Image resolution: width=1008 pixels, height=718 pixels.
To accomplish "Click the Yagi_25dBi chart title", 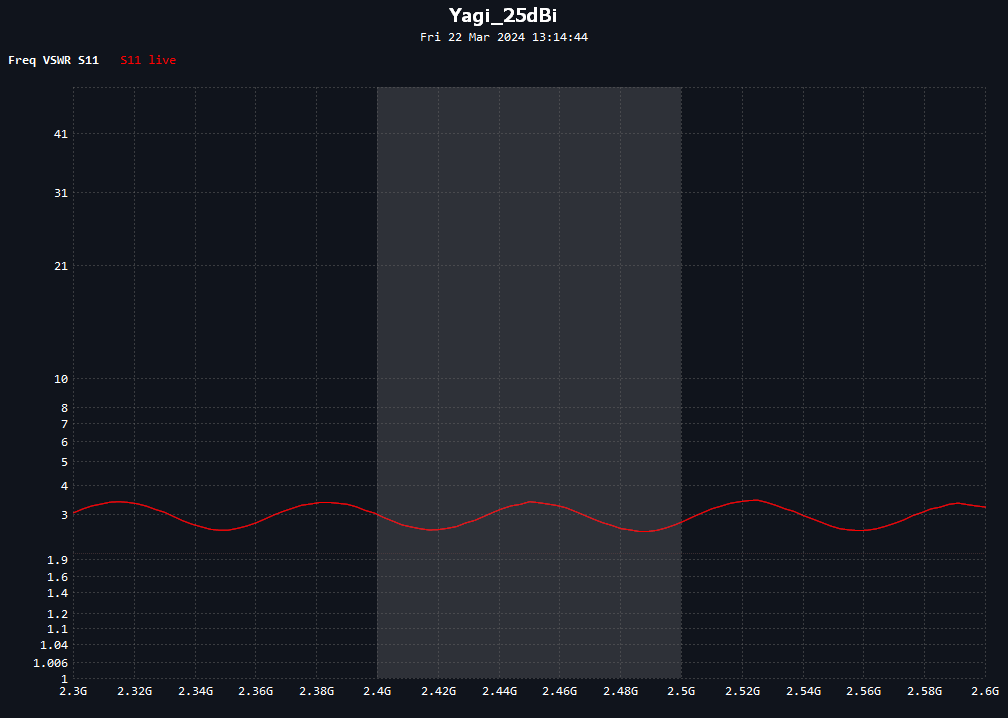I will (x=503, y=15).
